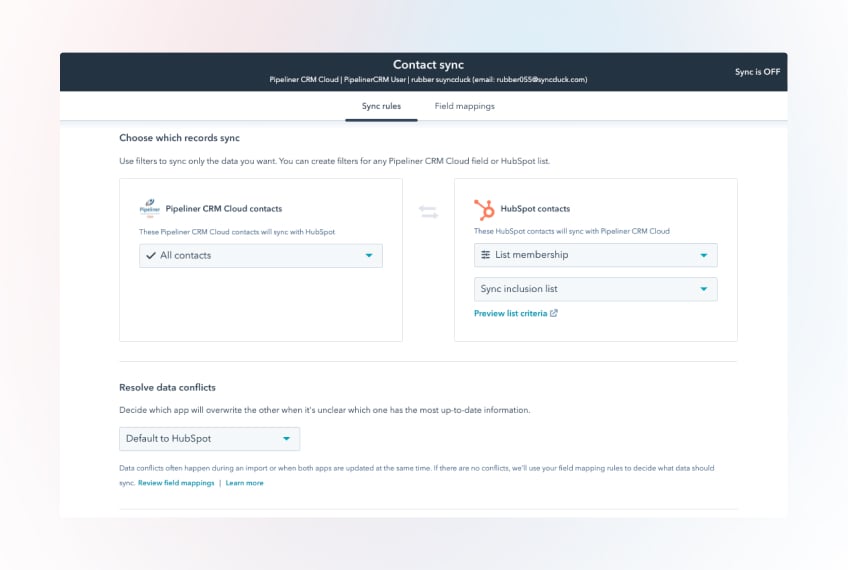Open the All contacts dropdown

[x=260, y=255]
